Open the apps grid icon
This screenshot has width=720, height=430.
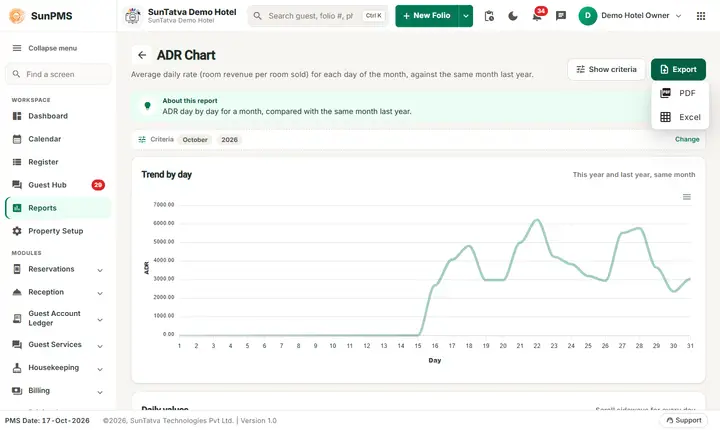701,16
